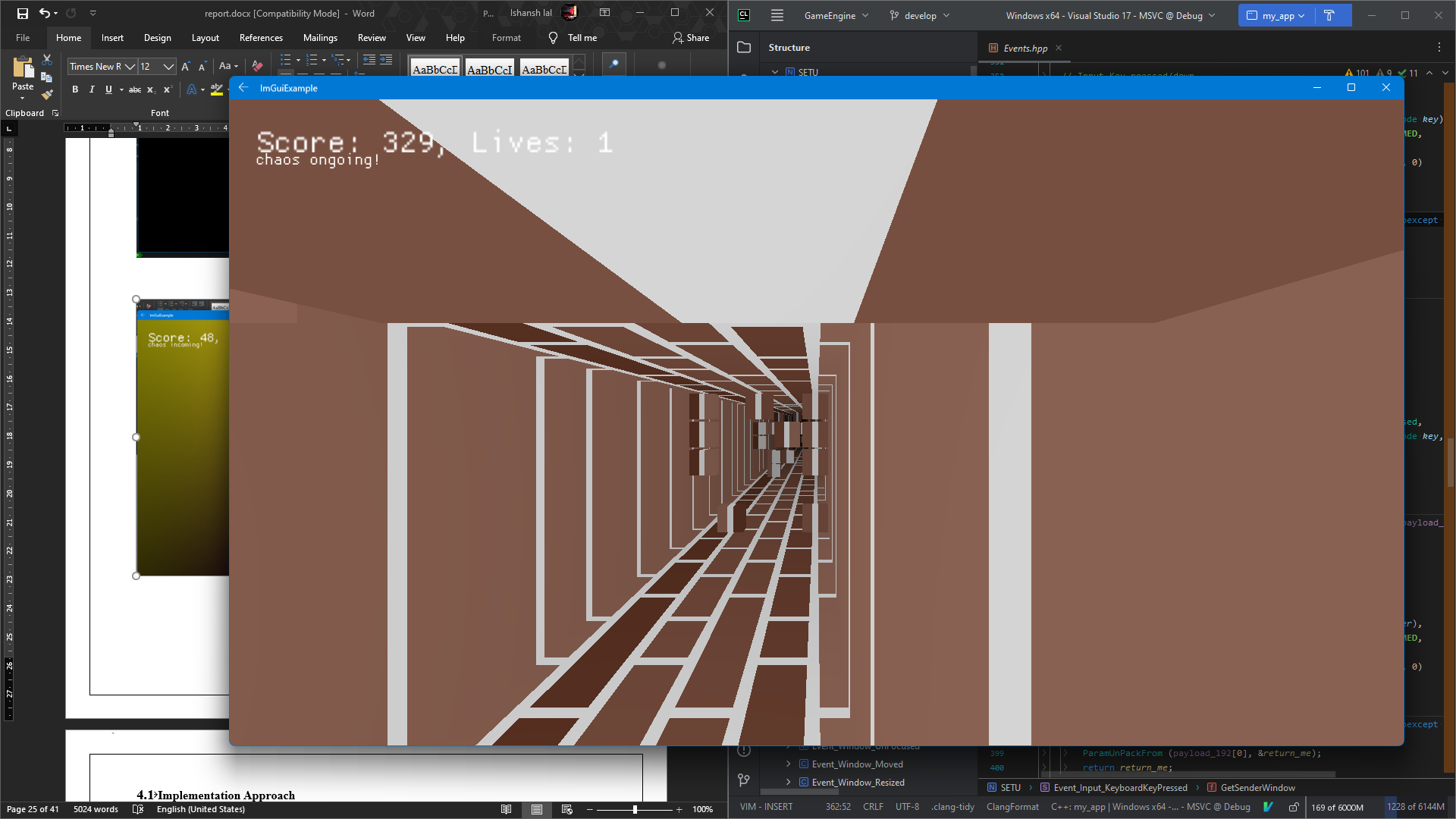Switch to the Events.hpp editor tab
This screenshot has height=819, width=1456.
pos(1025,48)
